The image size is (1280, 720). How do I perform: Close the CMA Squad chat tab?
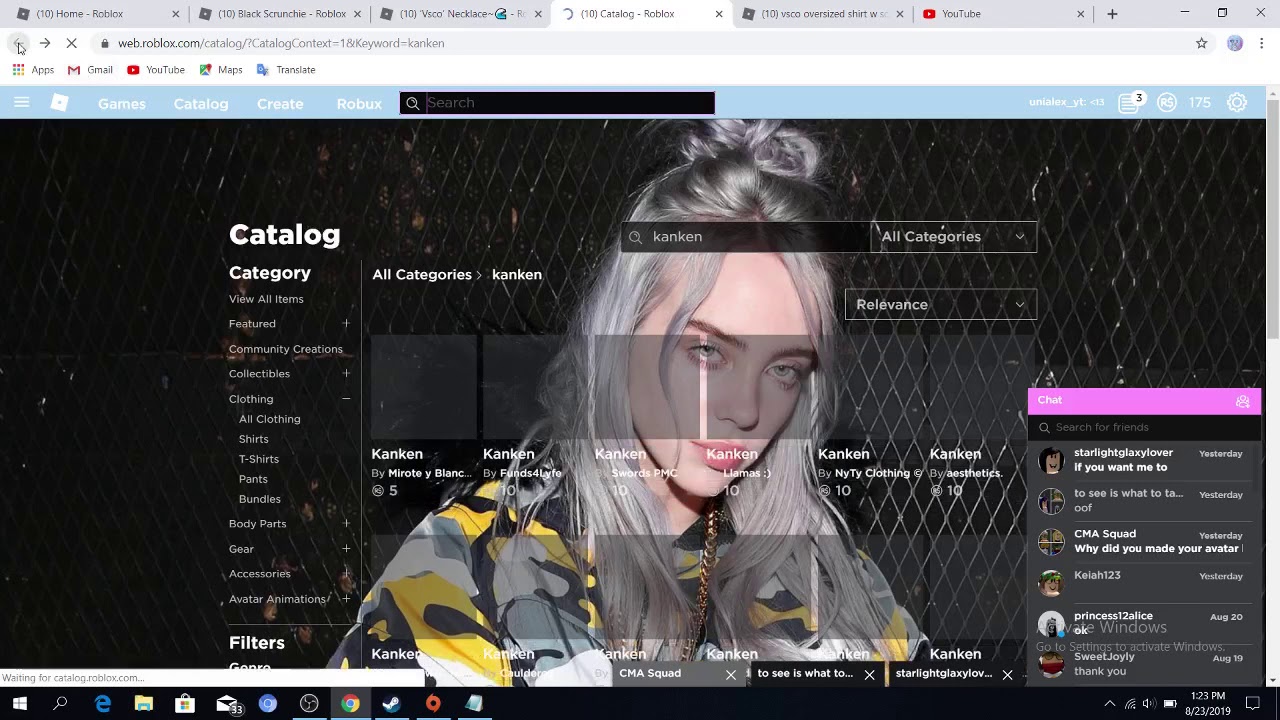point(731,675)
